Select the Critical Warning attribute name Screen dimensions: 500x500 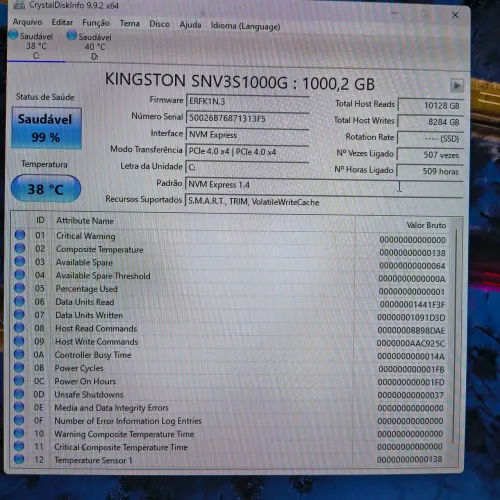[86, 236]
